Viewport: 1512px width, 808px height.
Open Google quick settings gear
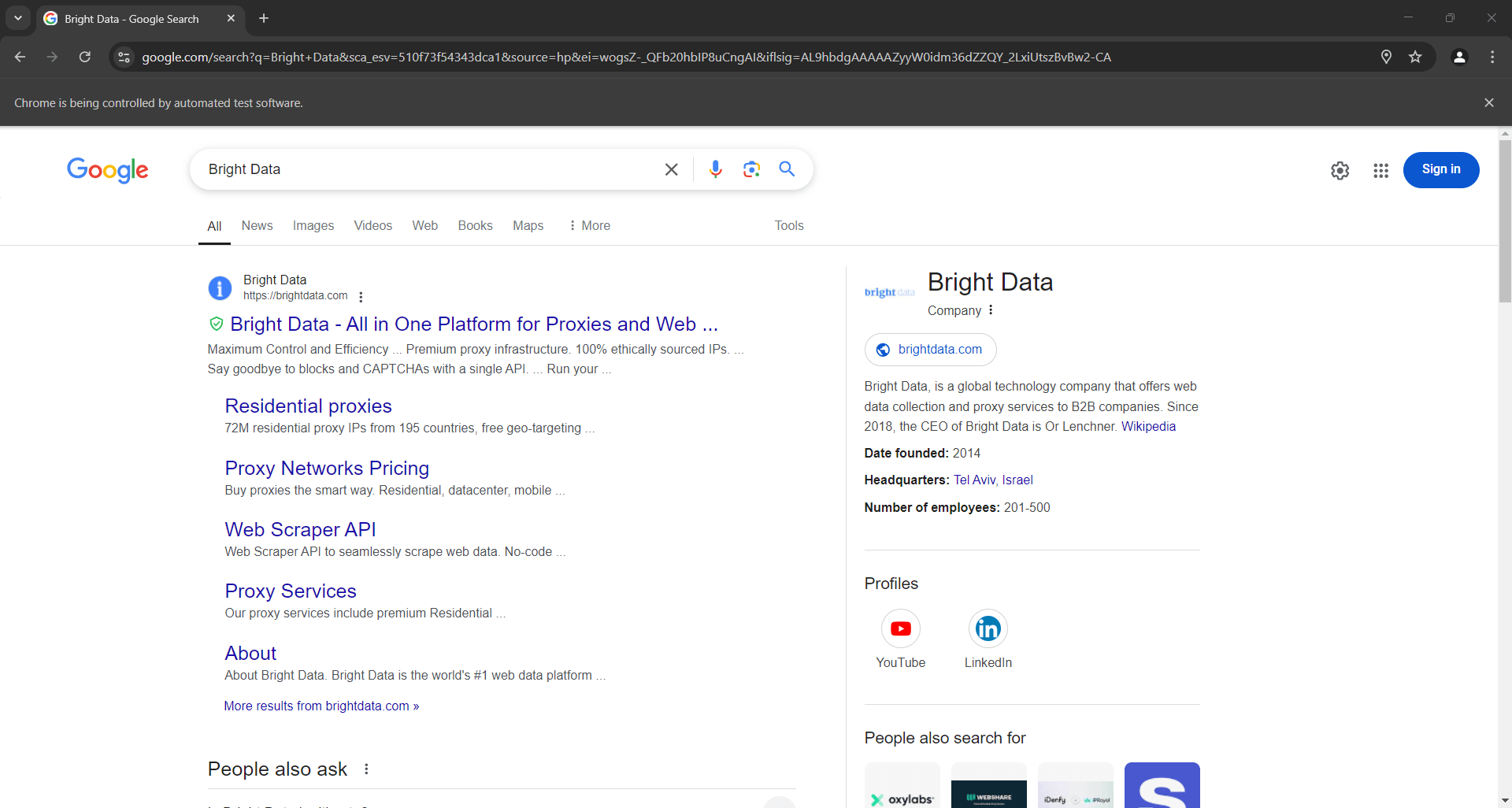(x=1340, y=170)
